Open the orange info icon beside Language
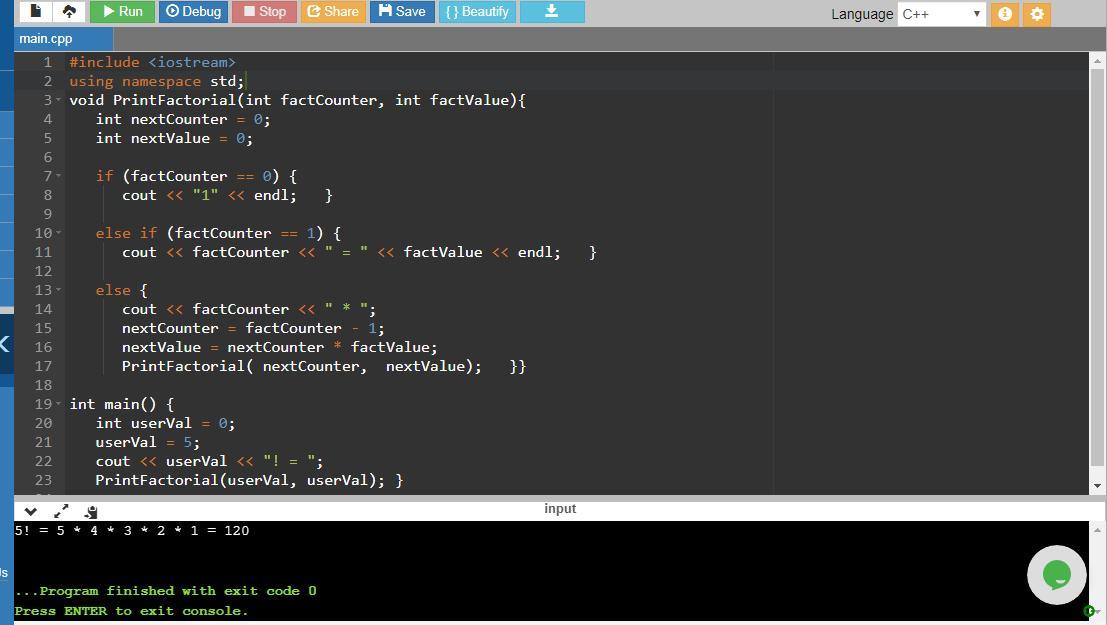1107x625 pixels. coord(1005,14)
